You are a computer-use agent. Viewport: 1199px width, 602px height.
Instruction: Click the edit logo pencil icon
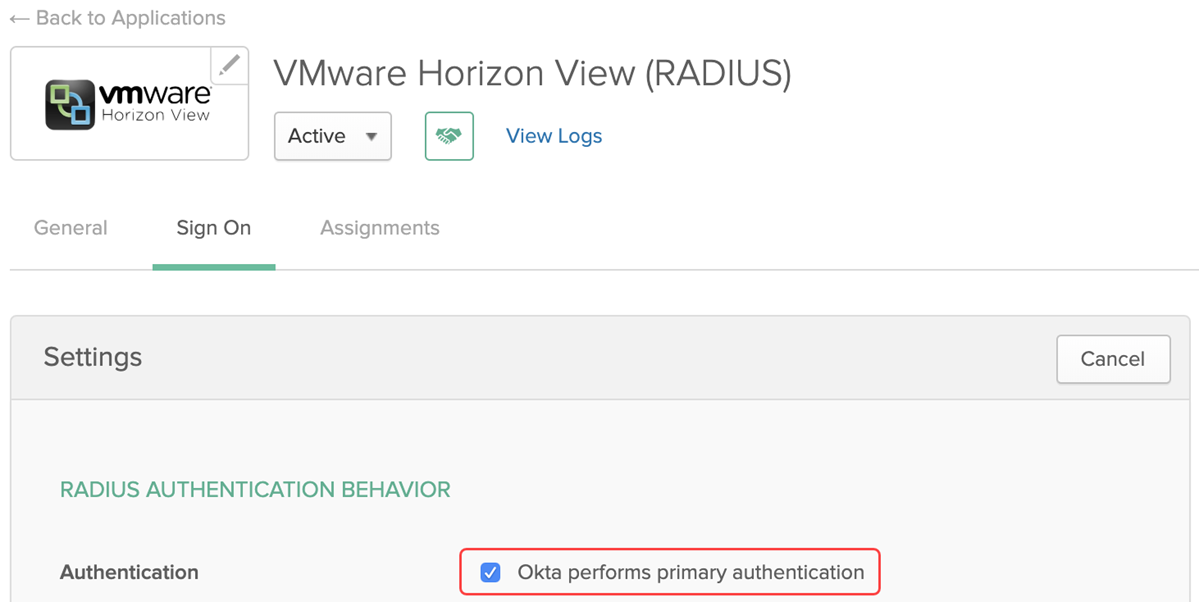[229, 66]
